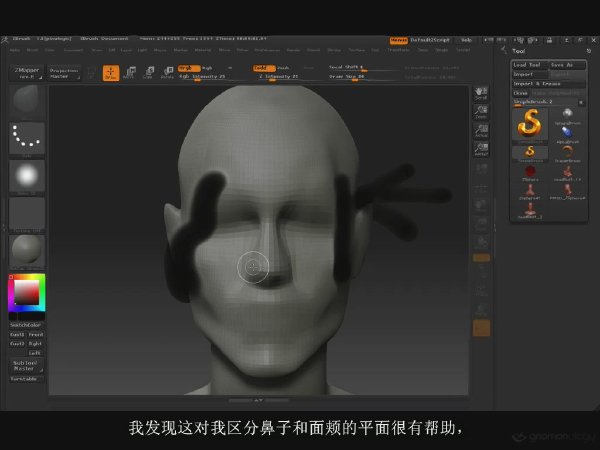Click the AAHalf icon
The height and width of the screenshot is (450, 600).
click(x=481, y=149)
